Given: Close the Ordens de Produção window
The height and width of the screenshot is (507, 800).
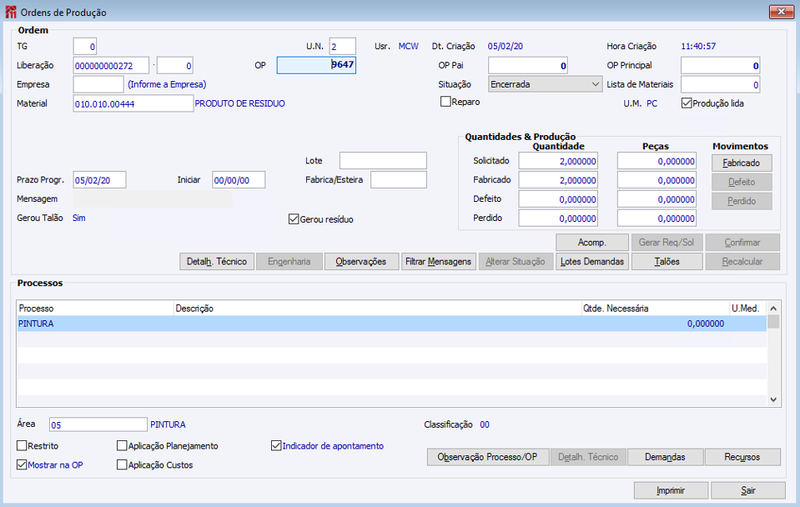Looking at the screenshot, I should (x=781, y=11).
